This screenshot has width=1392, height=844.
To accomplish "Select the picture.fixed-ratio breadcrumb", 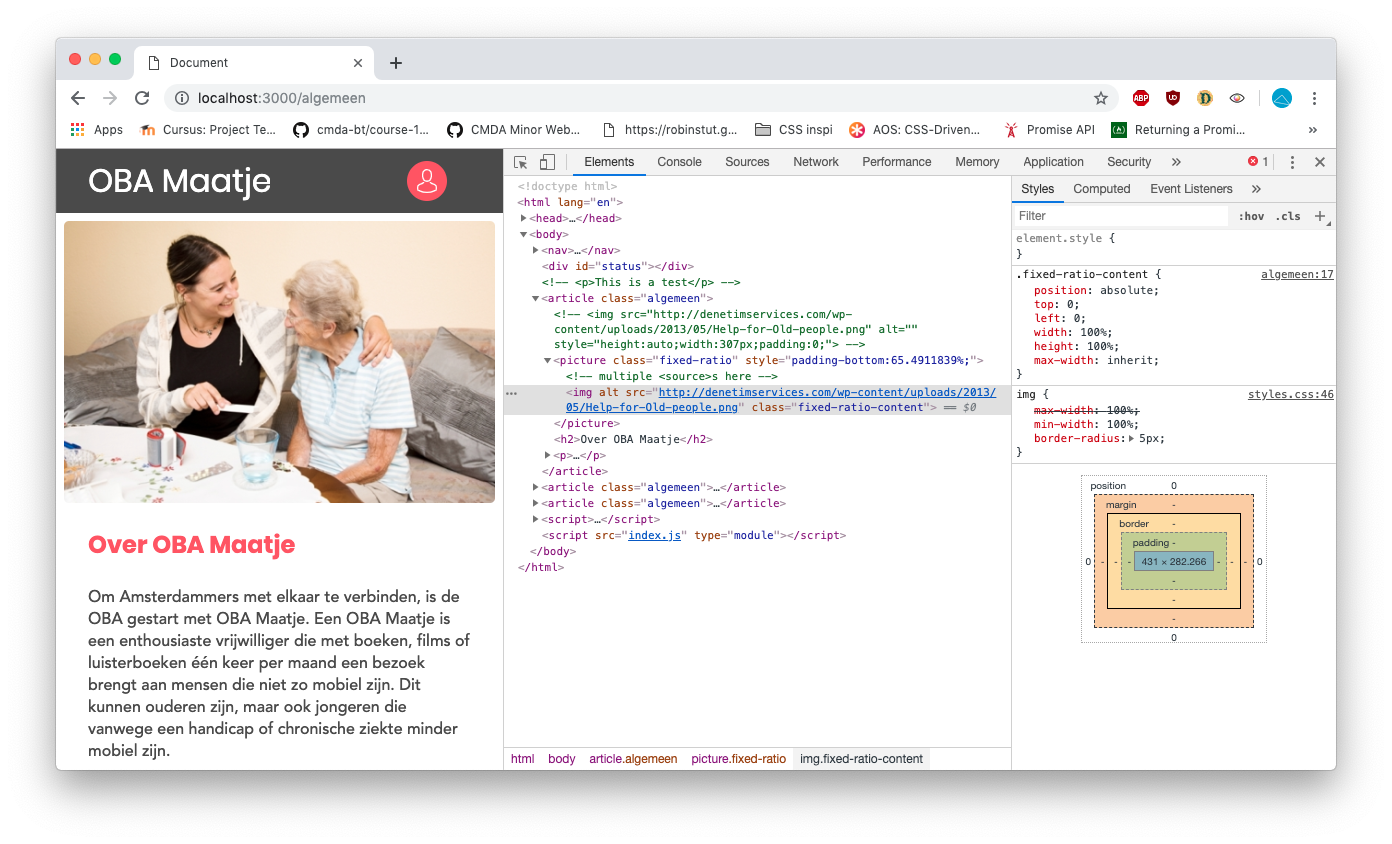I will [x=738, y=759].
